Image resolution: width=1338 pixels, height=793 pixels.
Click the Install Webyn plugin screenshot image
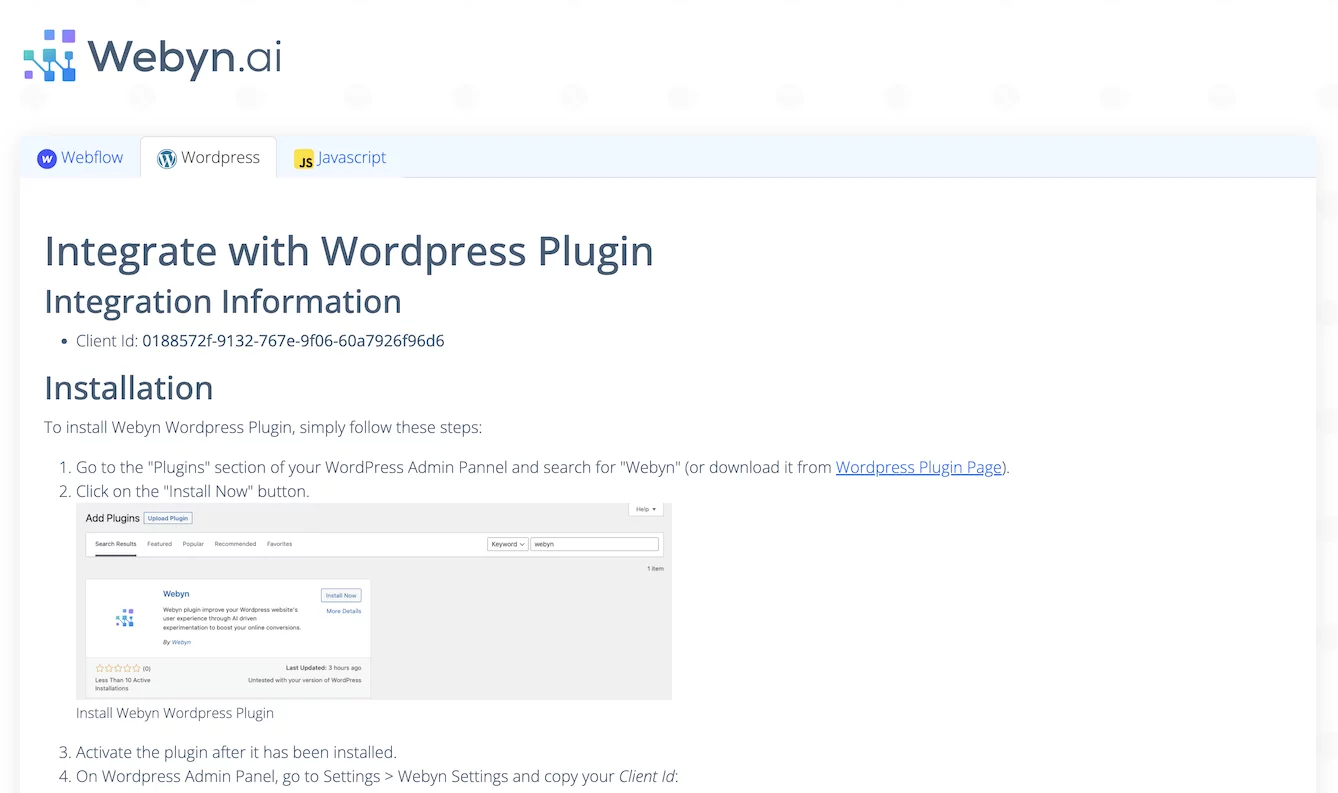pos(374,601)
